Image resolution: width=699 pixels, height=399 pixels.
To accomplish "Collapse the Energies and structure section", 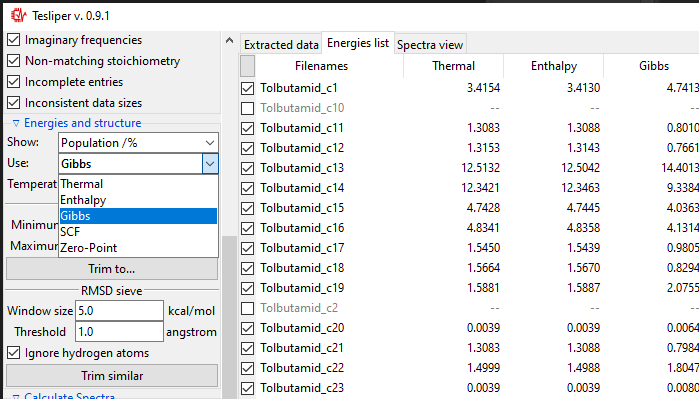I will click(16, 123).
